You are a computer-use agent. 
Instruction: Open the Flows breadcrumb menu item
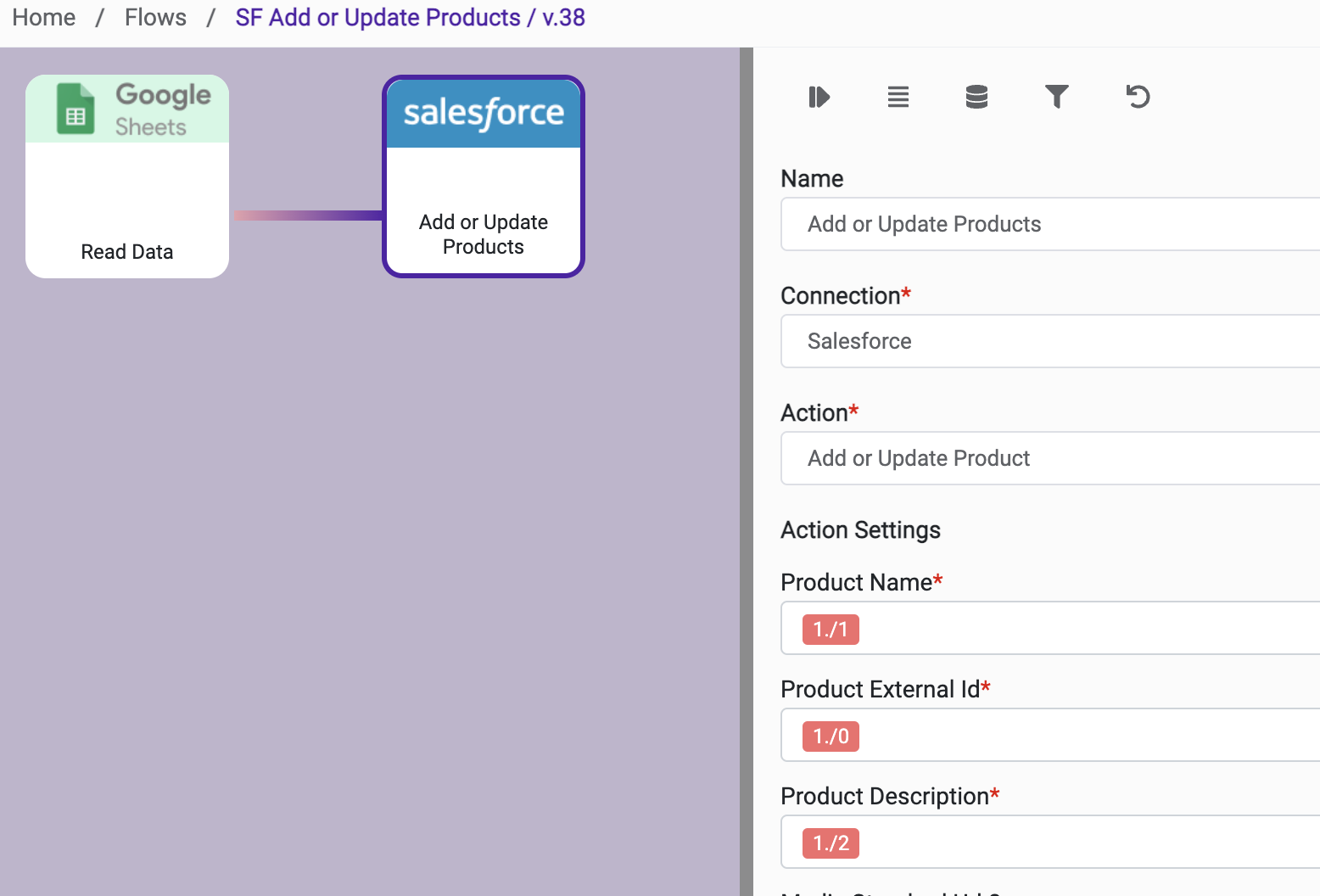coord(155,17)
